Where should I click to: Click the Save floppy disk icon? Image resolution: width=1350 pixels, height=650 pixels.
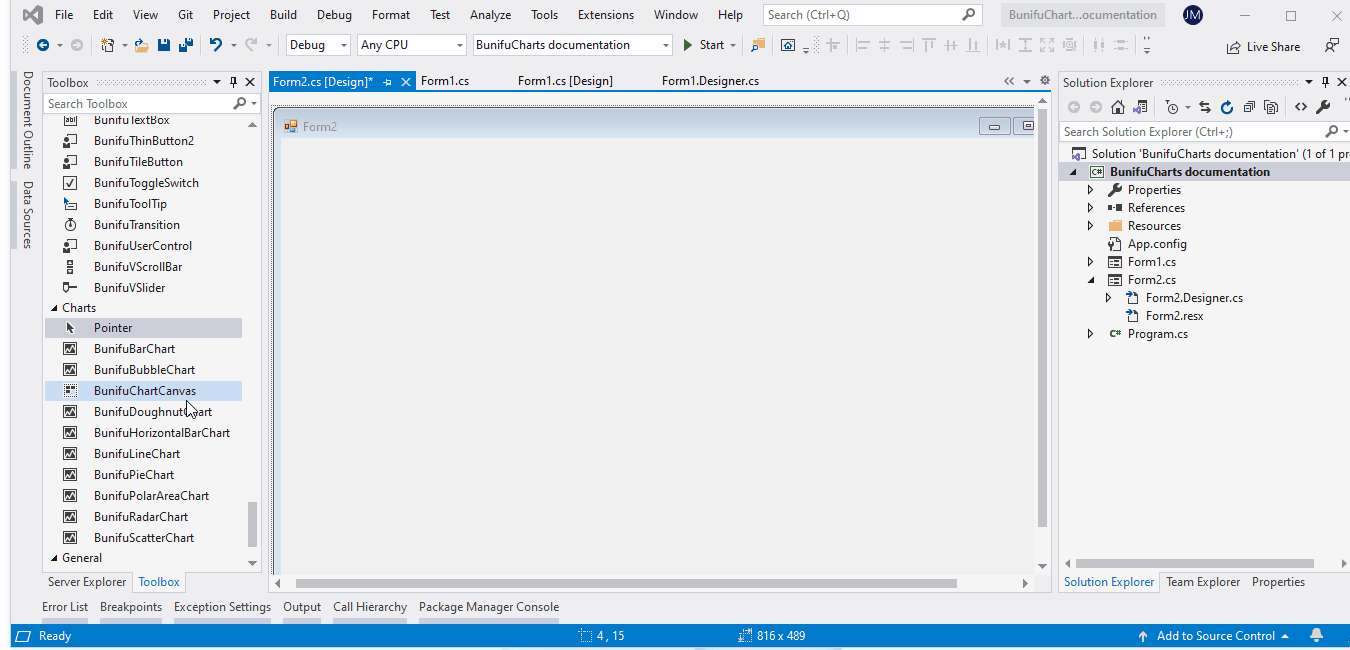click(164, 45)
